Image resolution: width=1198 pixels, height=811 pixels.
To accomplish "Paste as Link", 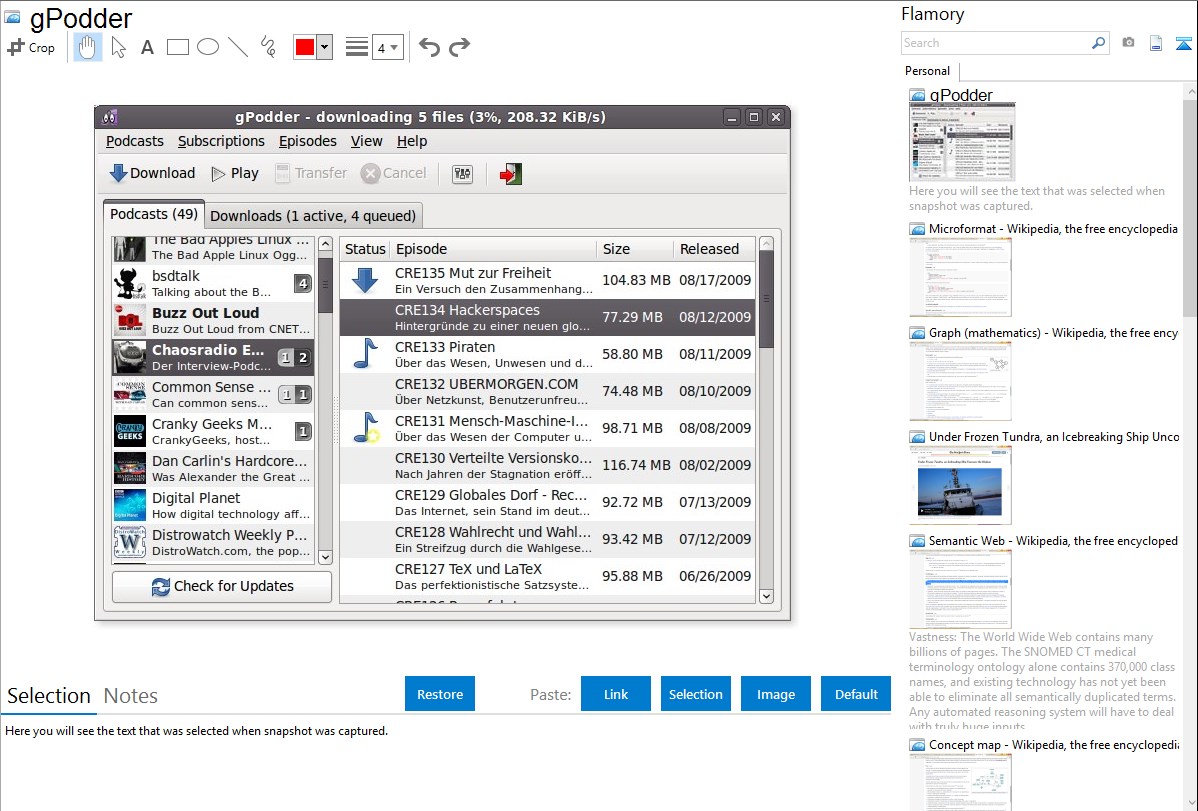I will [616, 694].
